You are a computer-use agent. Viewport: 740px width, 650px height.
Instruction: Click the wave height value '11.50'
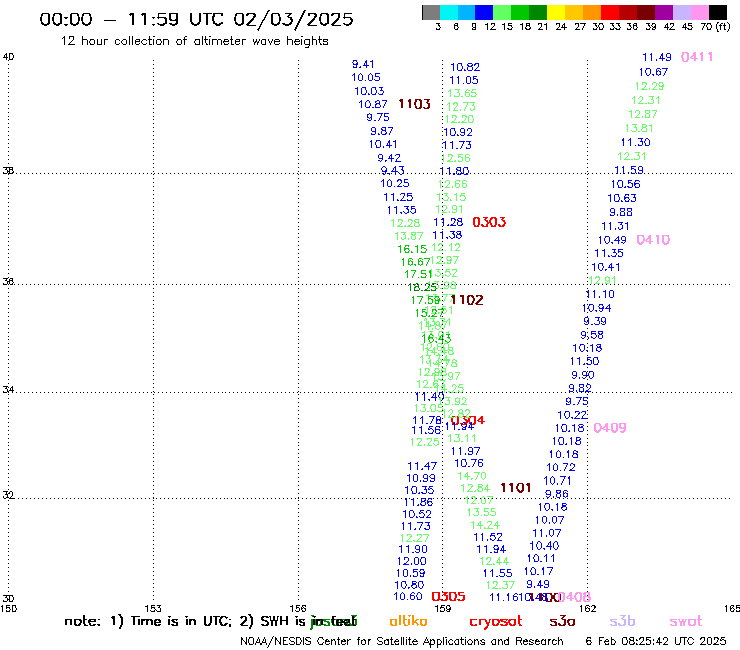click(x=585, y=362)
